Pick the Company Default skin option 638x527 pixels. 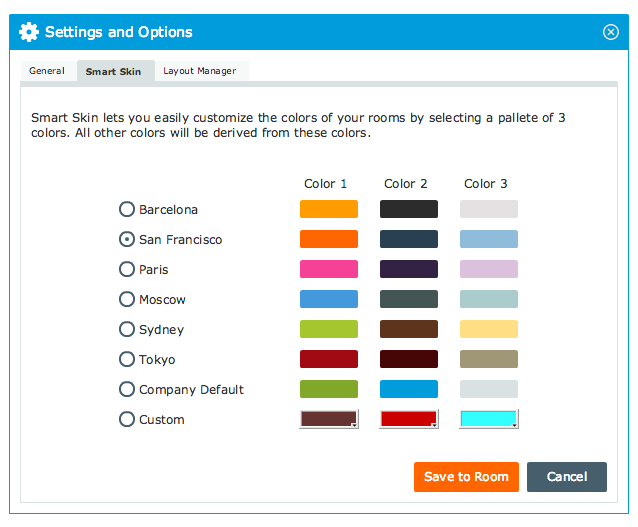coord(127,389)
